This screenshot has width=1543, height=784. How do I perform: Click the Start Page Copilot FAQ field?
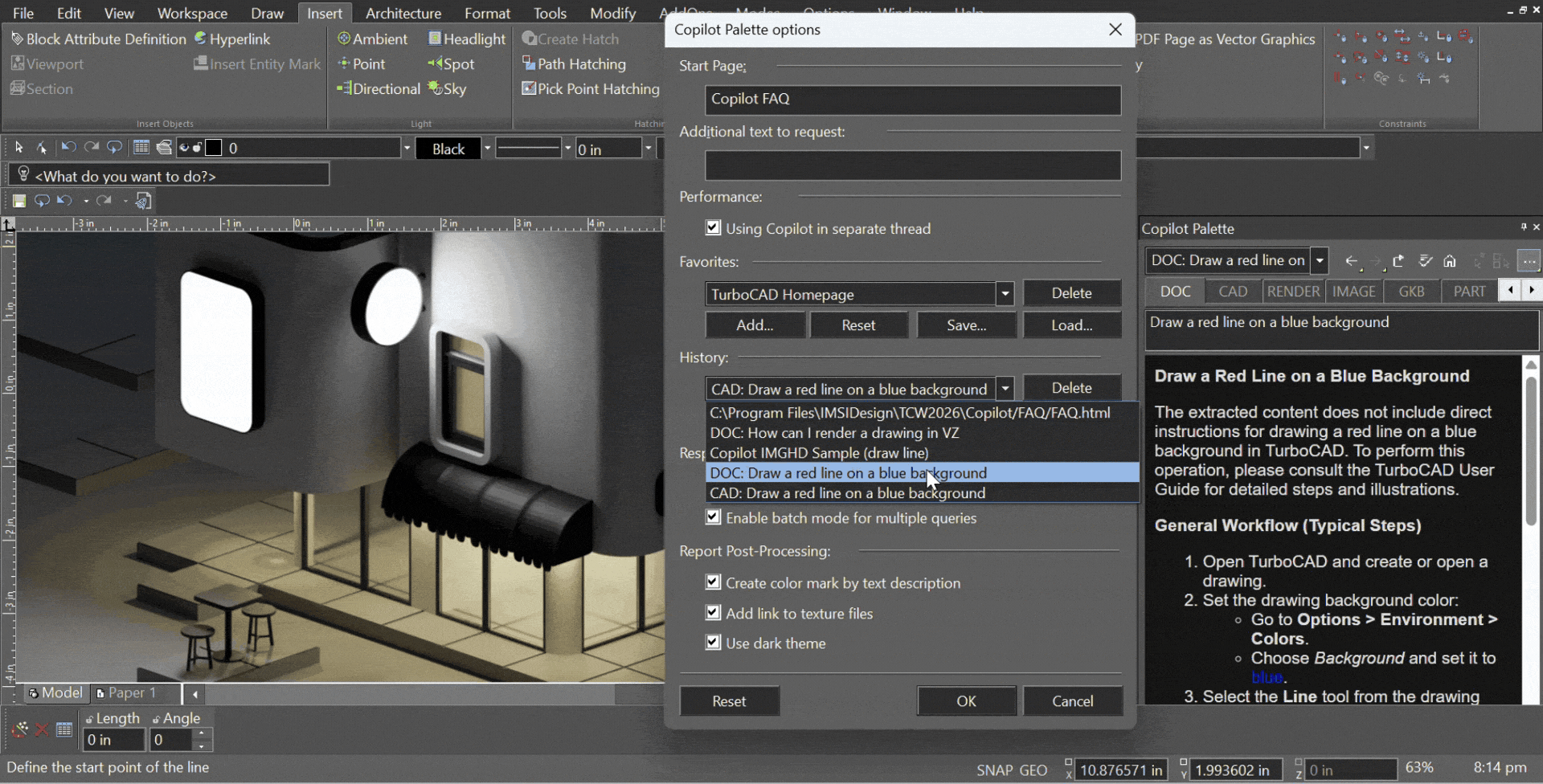coord(913,100)
